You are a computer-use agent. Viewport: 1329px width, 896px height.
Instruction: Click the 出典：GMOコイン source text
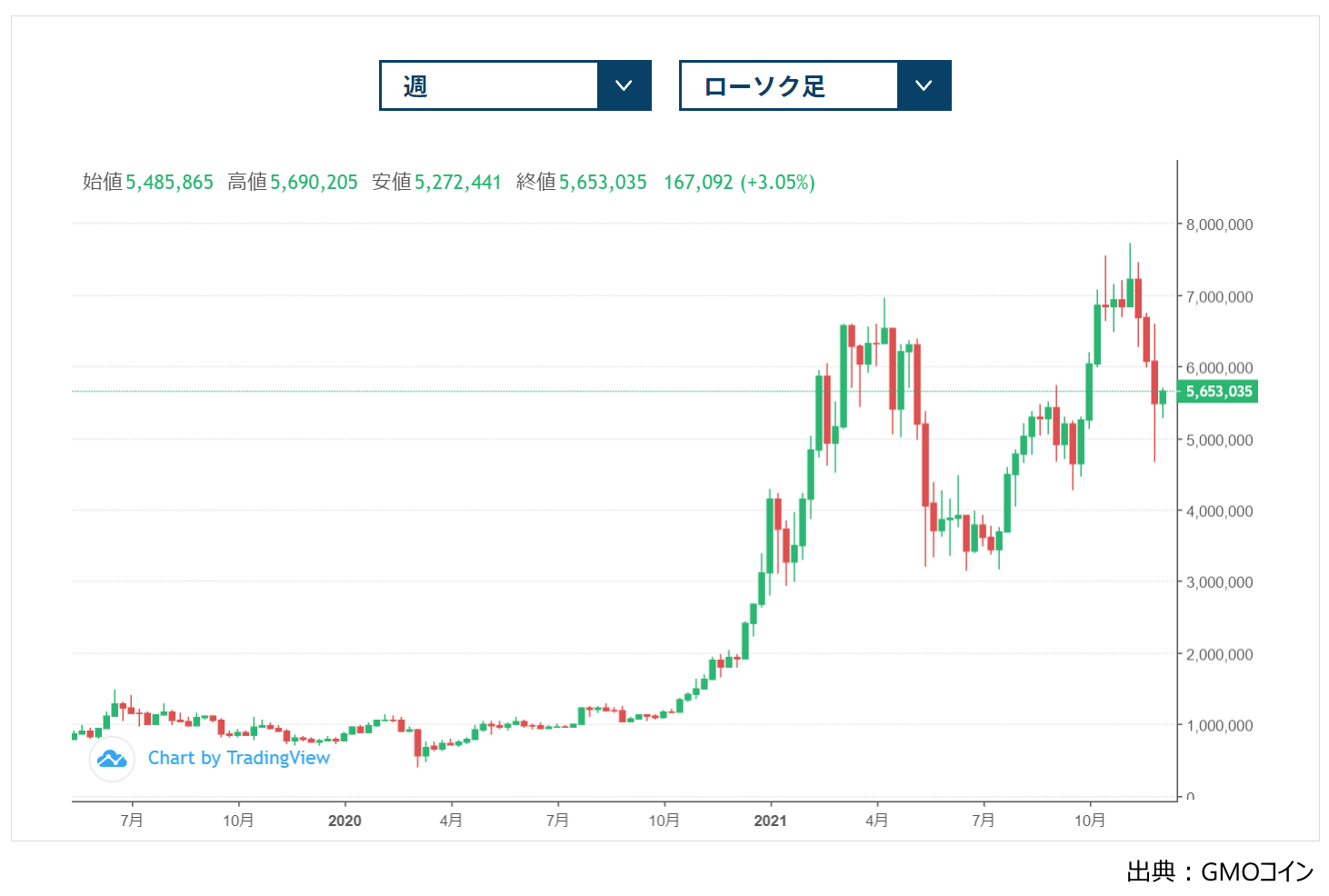(x=1218, y=872)
